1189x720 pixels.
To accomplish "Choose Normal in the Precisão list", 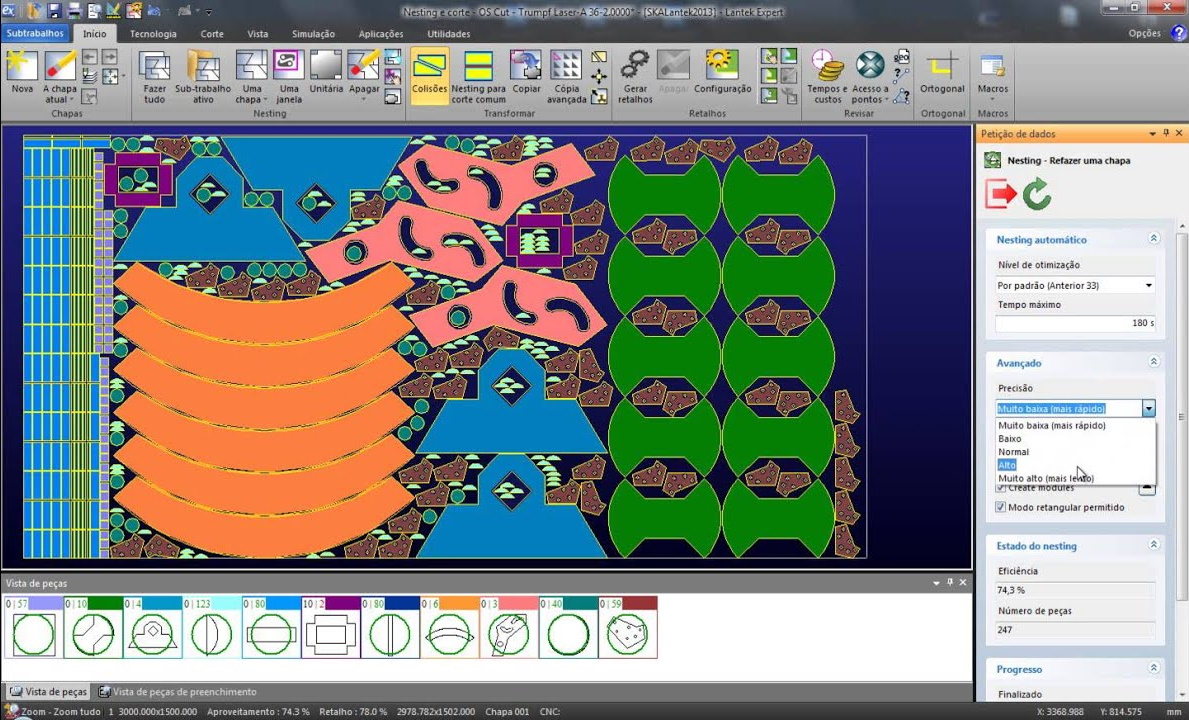I will tap(1013, 452).
